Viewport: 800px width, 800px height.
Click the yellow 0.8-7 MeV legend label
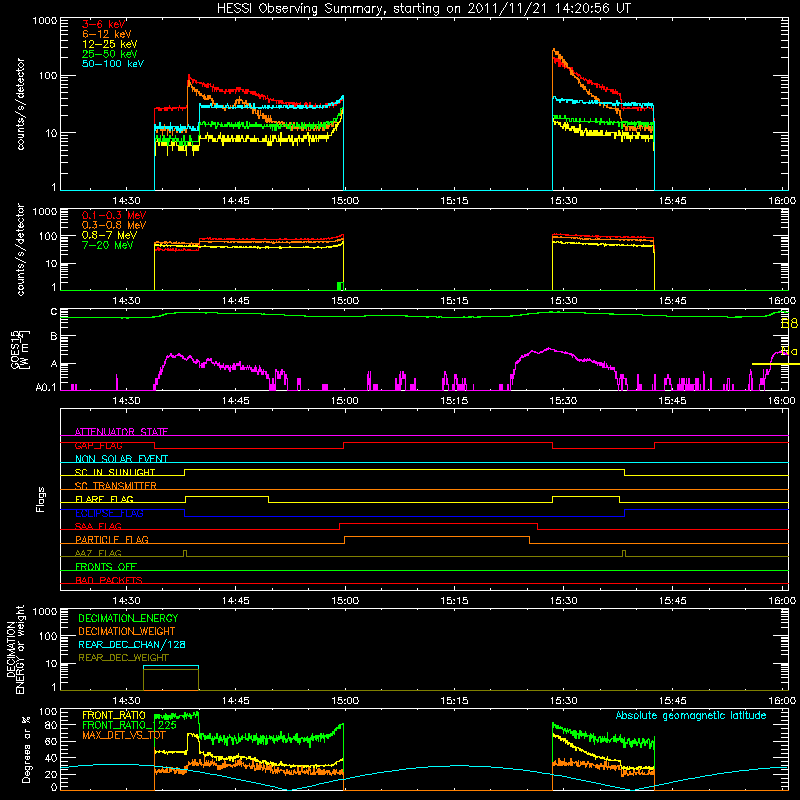tap(109, 235)
